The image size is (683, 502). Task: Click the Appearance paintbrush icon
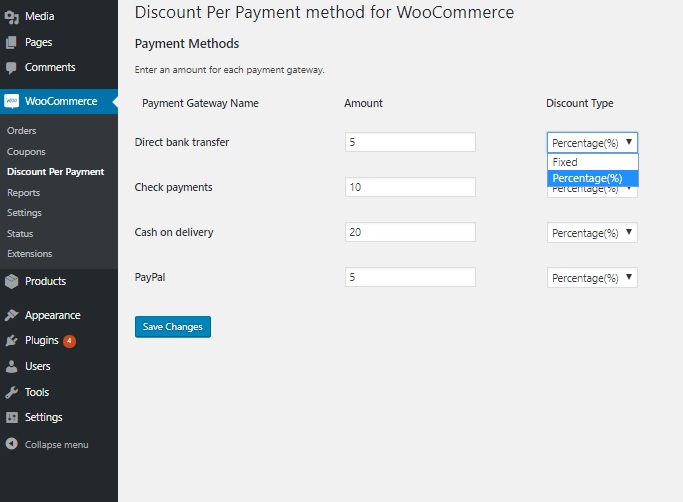pyautogui.click(x=12, y=315)
